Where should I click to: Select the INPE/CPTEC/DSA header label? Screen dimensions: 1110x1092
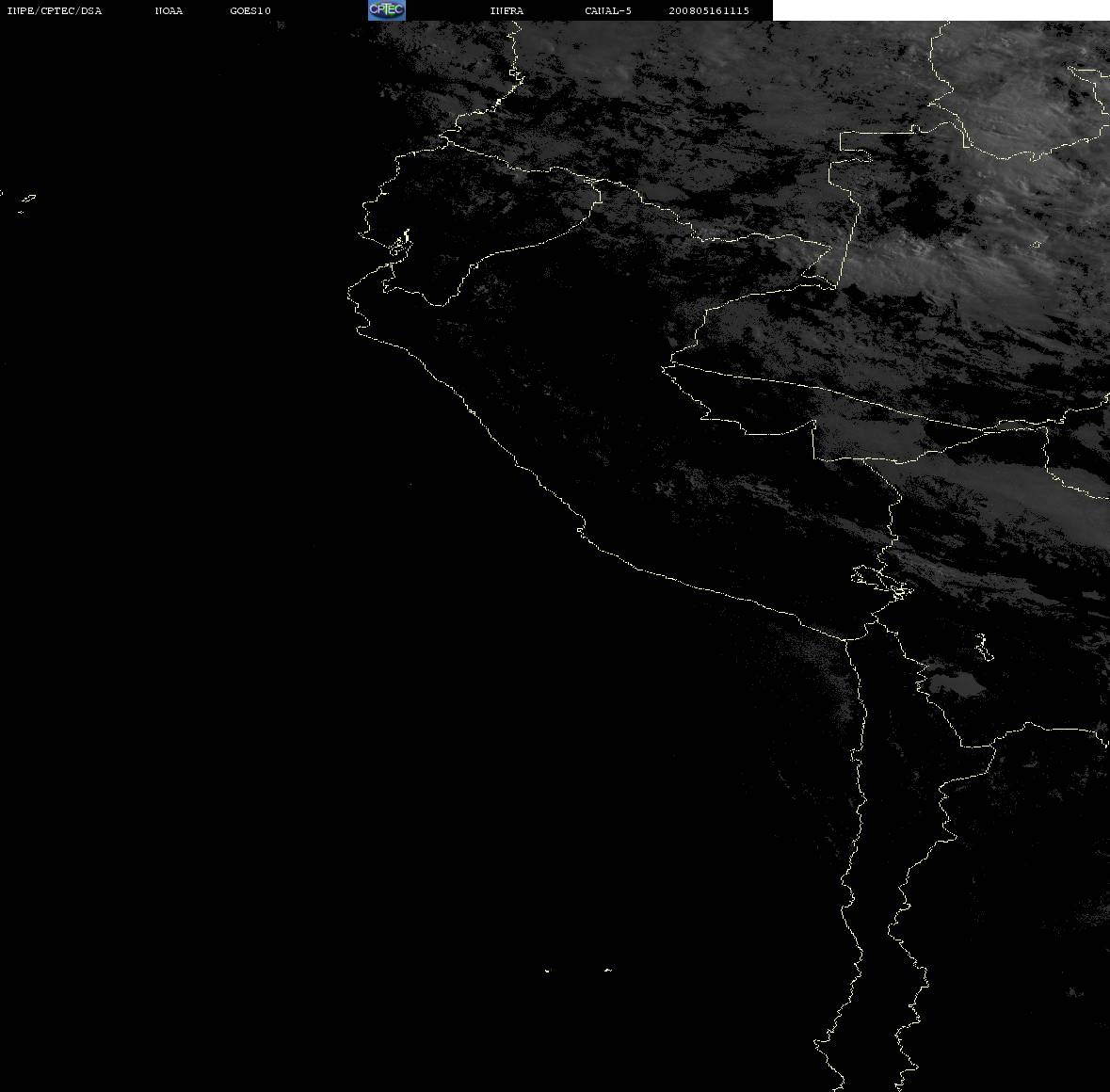[55, 10]
